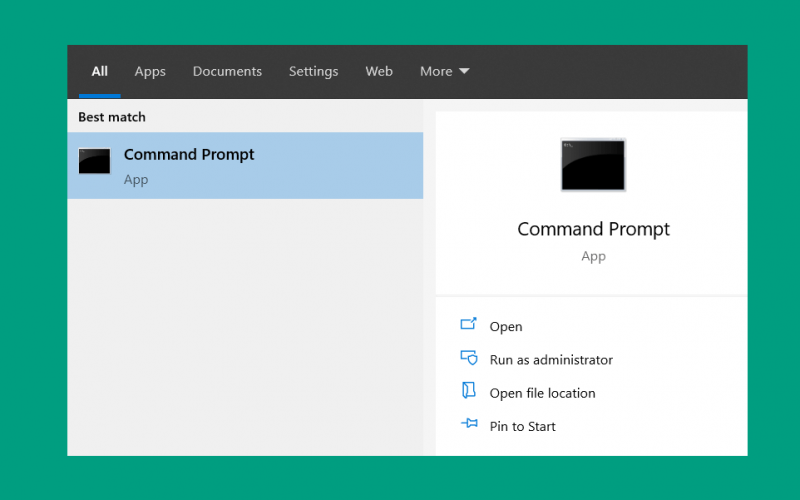
Task: Click the Open text link
Action: [506, 327]
